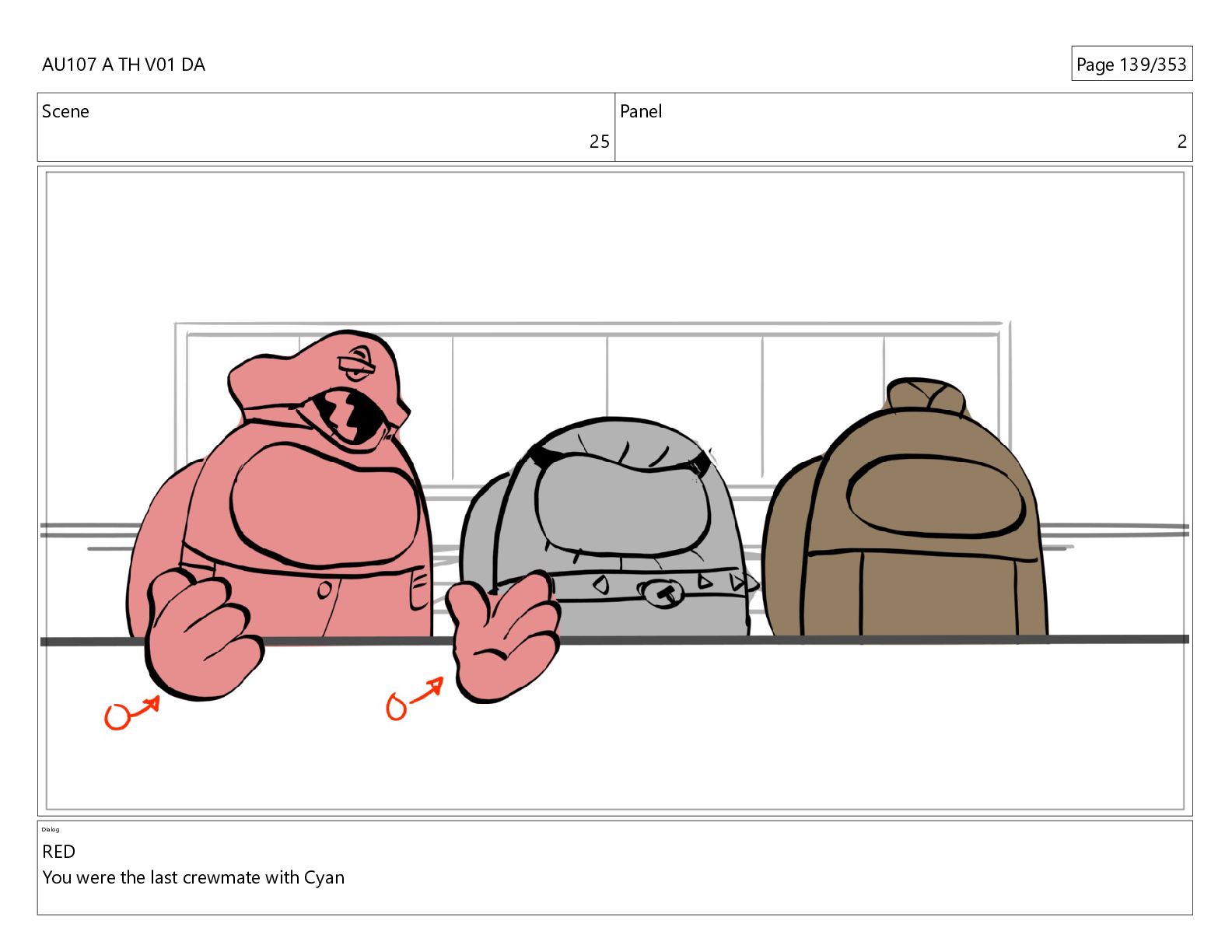Click the speaker name 'RED'
This screenshot has width=1232, height=952.
[59, 852]
